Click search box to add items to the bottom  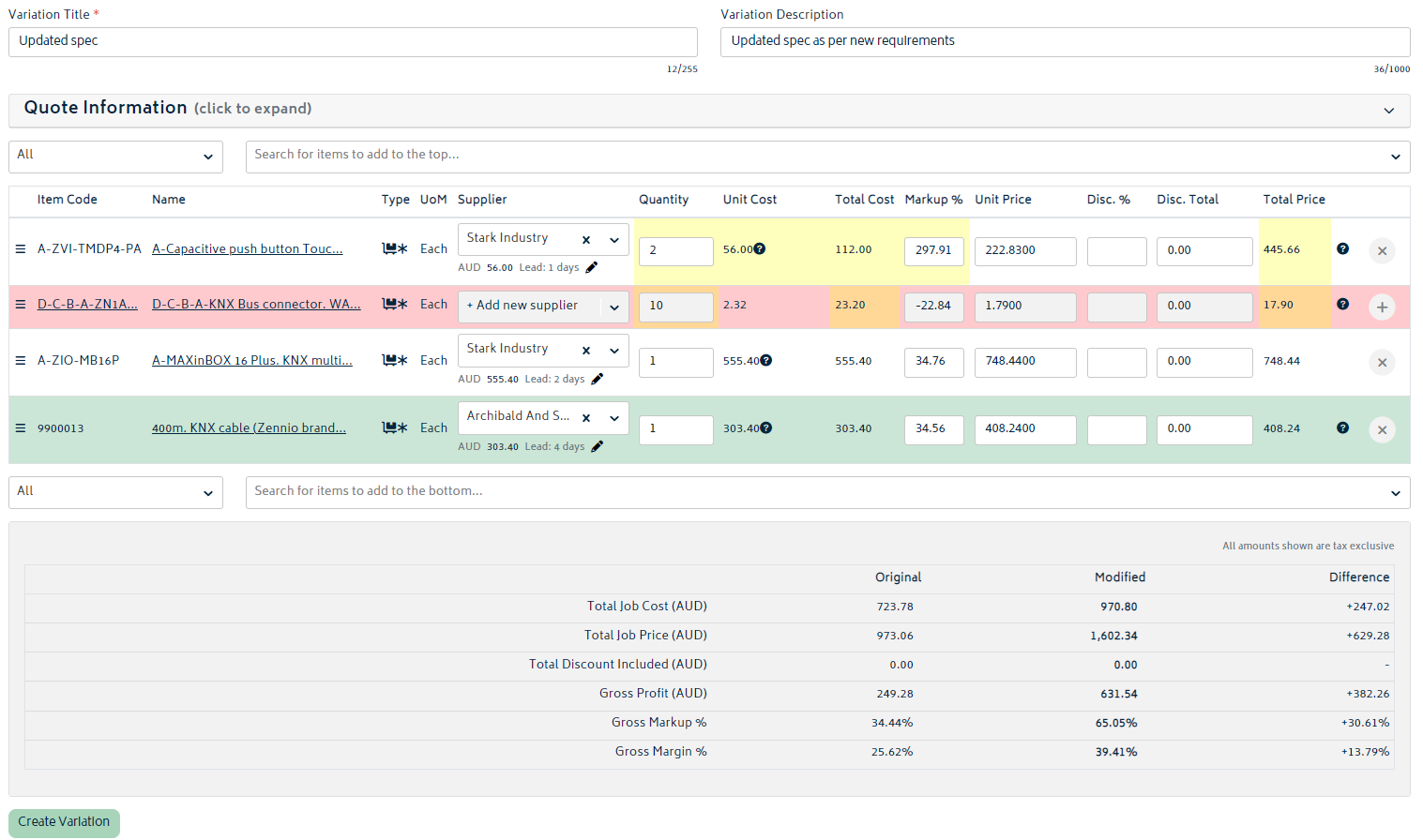point(816,492)
